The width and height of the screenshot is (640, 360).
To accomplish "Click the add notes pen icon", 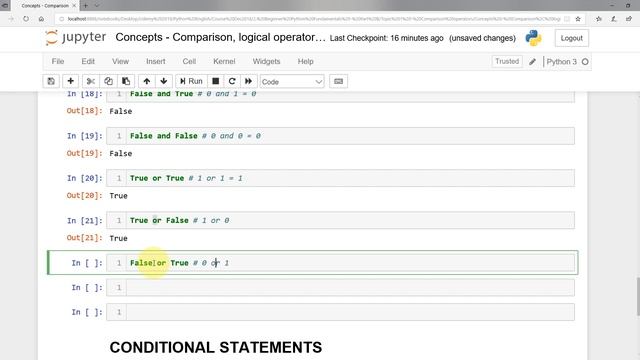I will [614, 19].
